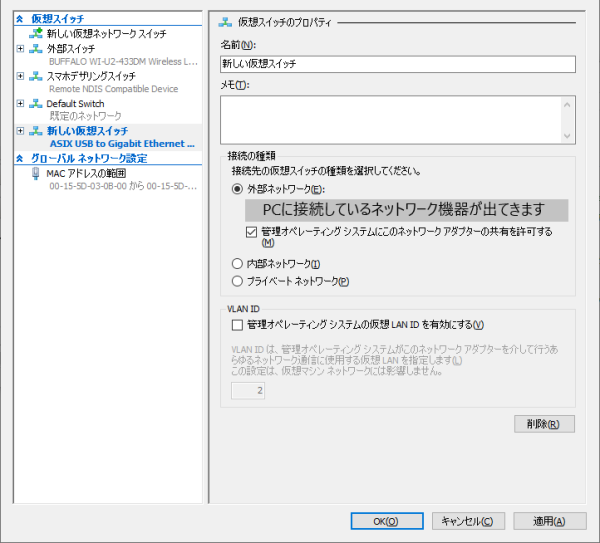Enable the 仮想 LAN ID checkbox
The image size is (600, 543).
click(x=237, y=324)
